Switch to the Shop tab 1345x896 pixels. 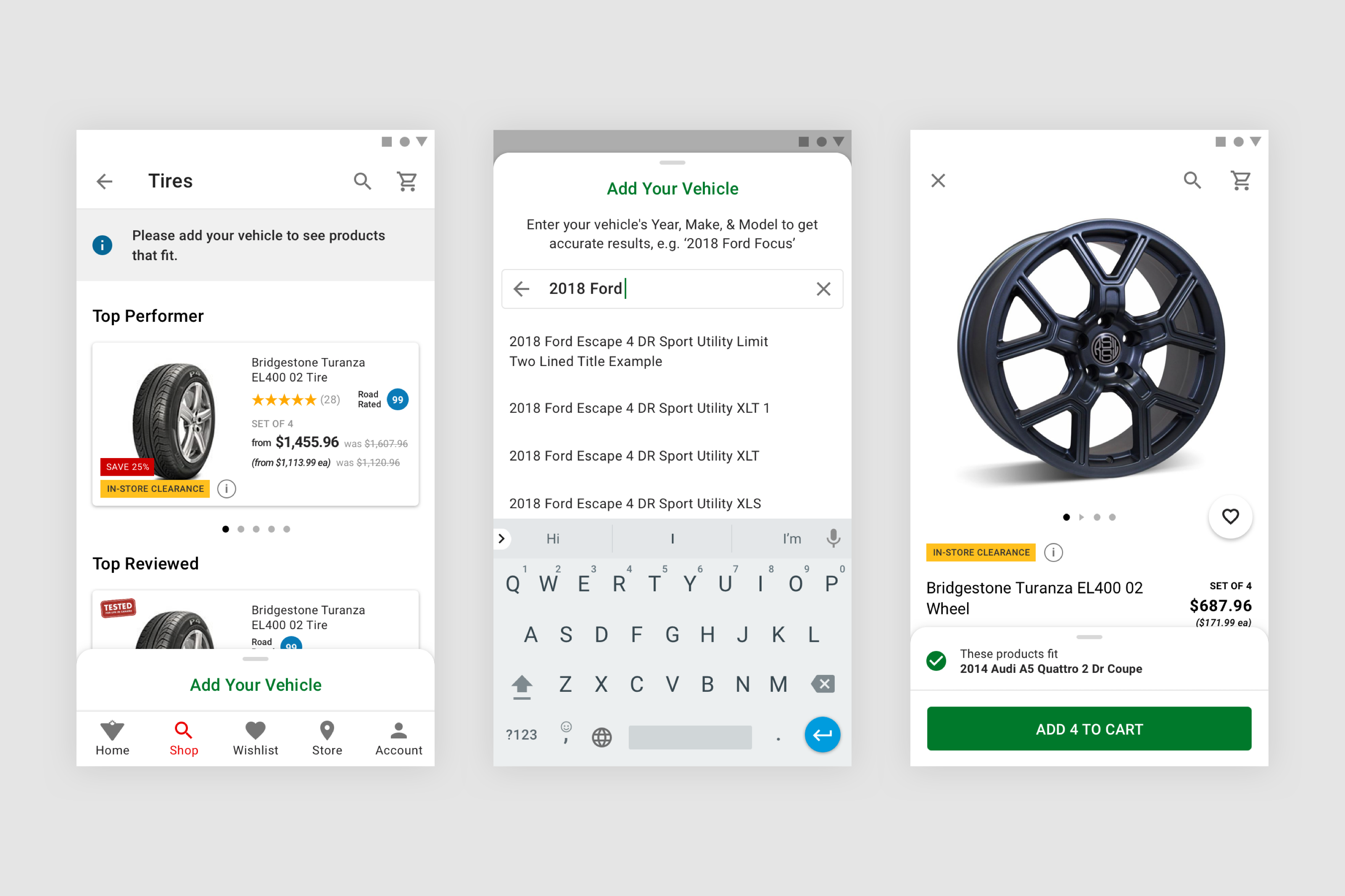tap(184, 738)
